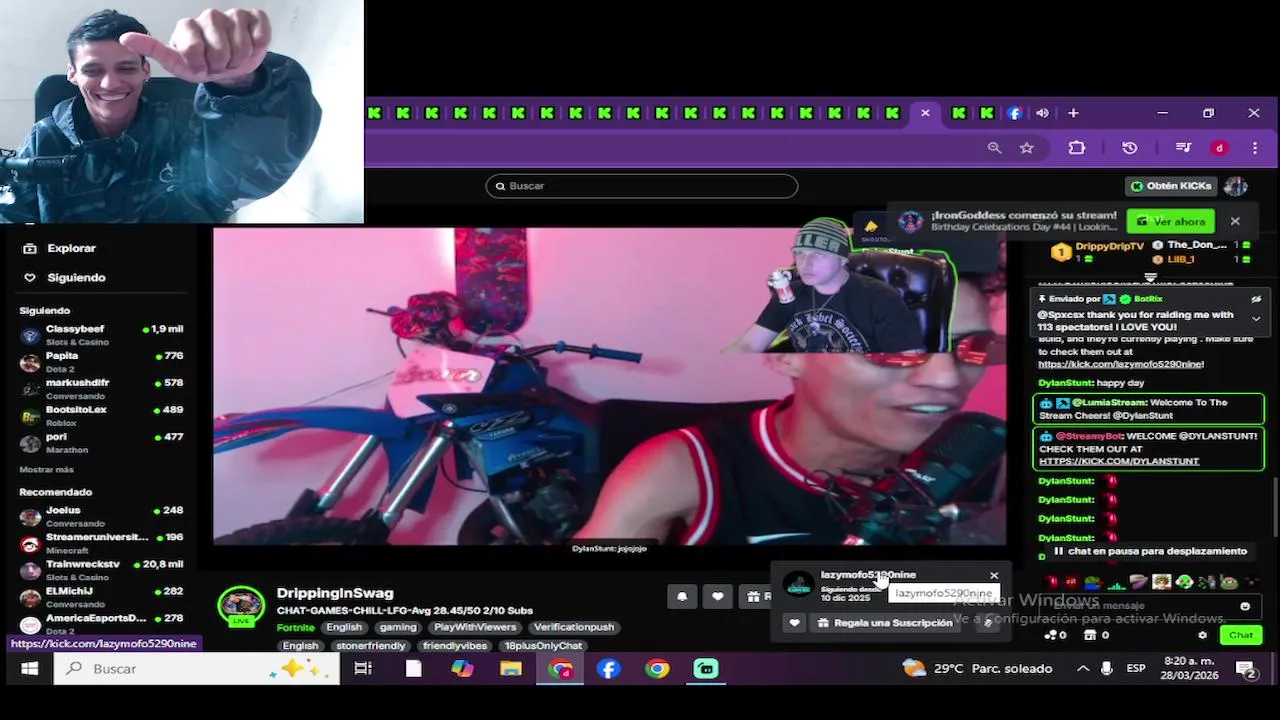Resume chat paused for scrolling
The height and width of the screenshot is (720, 1280).
[x=1150, y=551]
